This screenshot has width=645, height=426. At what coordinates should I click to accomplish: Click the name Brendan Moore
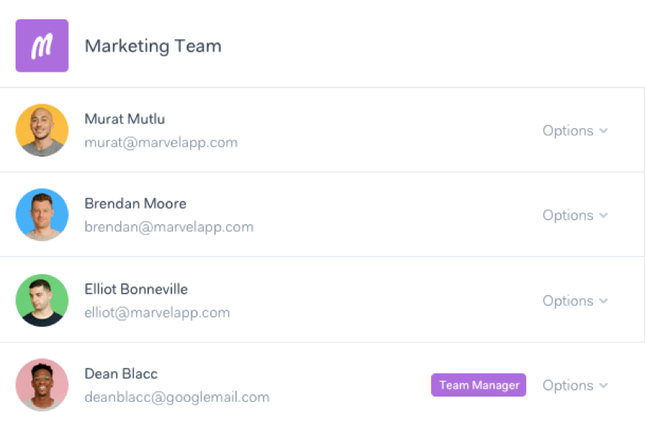pyautogui.click(x=135, y=204)
